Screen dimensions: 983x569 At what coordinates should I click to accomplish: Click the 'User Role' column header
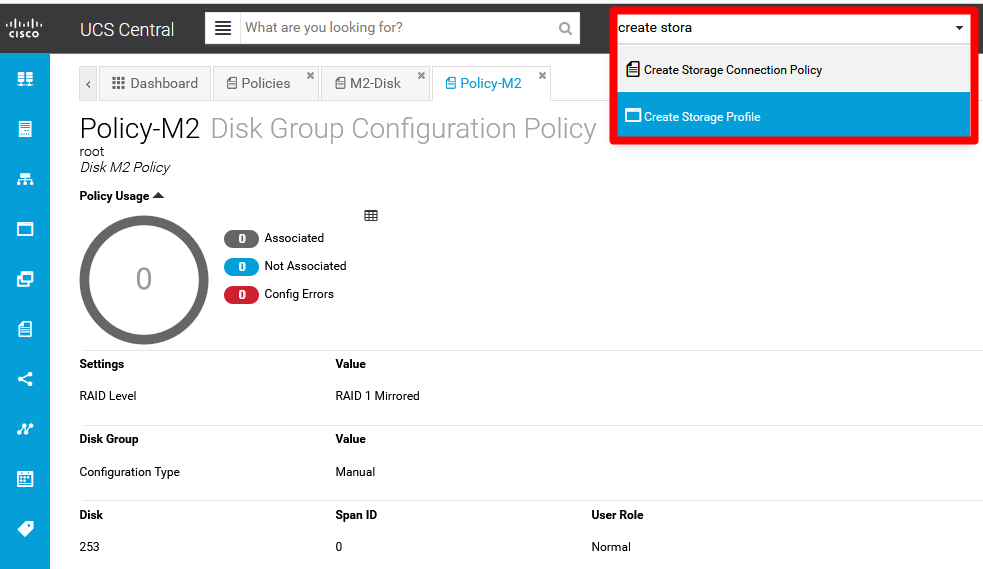click(x=618, y=515)
